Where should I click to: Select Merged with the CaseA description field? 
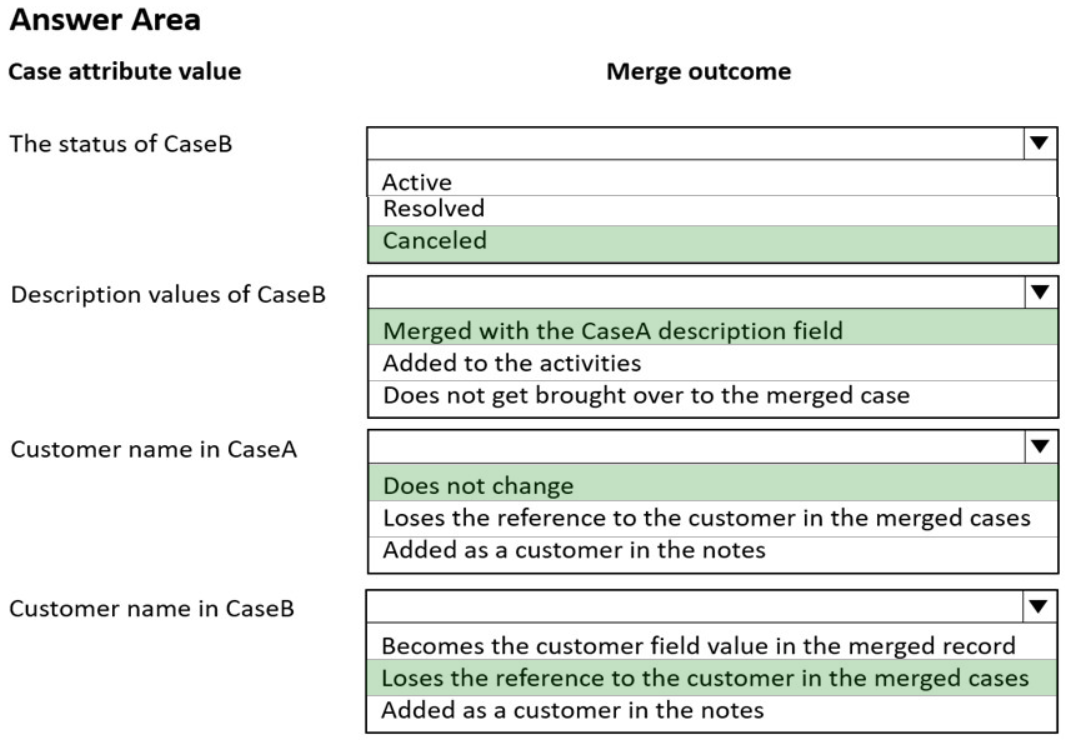pos(612,330)
